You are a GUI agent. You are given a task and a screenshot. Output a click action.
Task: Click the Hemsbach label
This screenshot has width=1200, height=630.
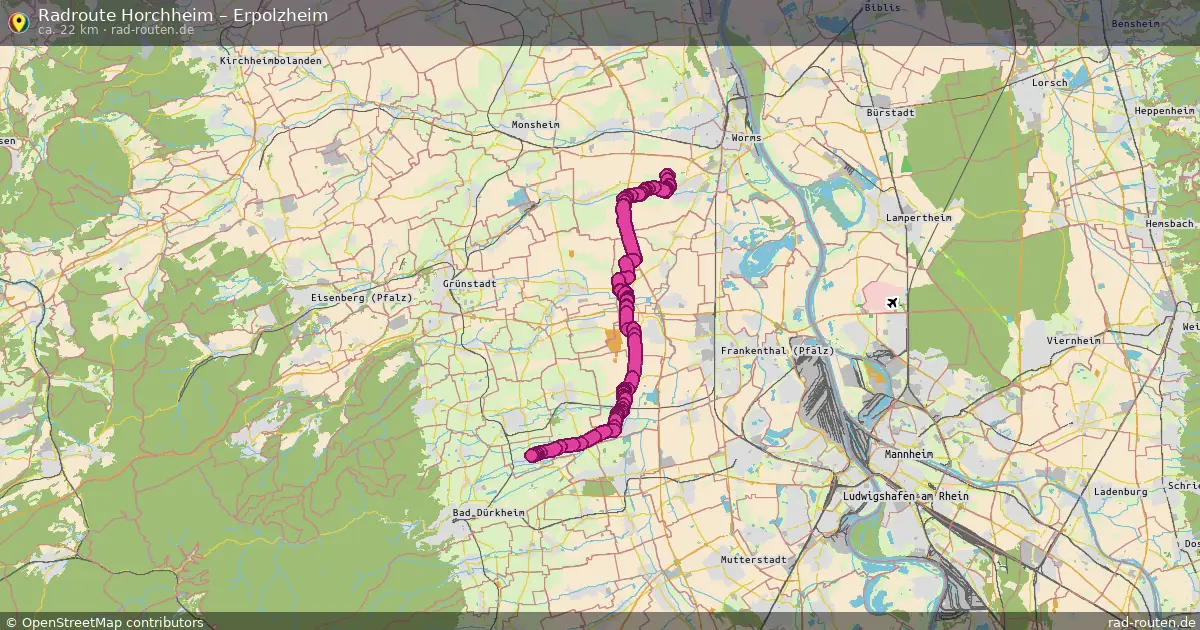[x=1171, y=224]
